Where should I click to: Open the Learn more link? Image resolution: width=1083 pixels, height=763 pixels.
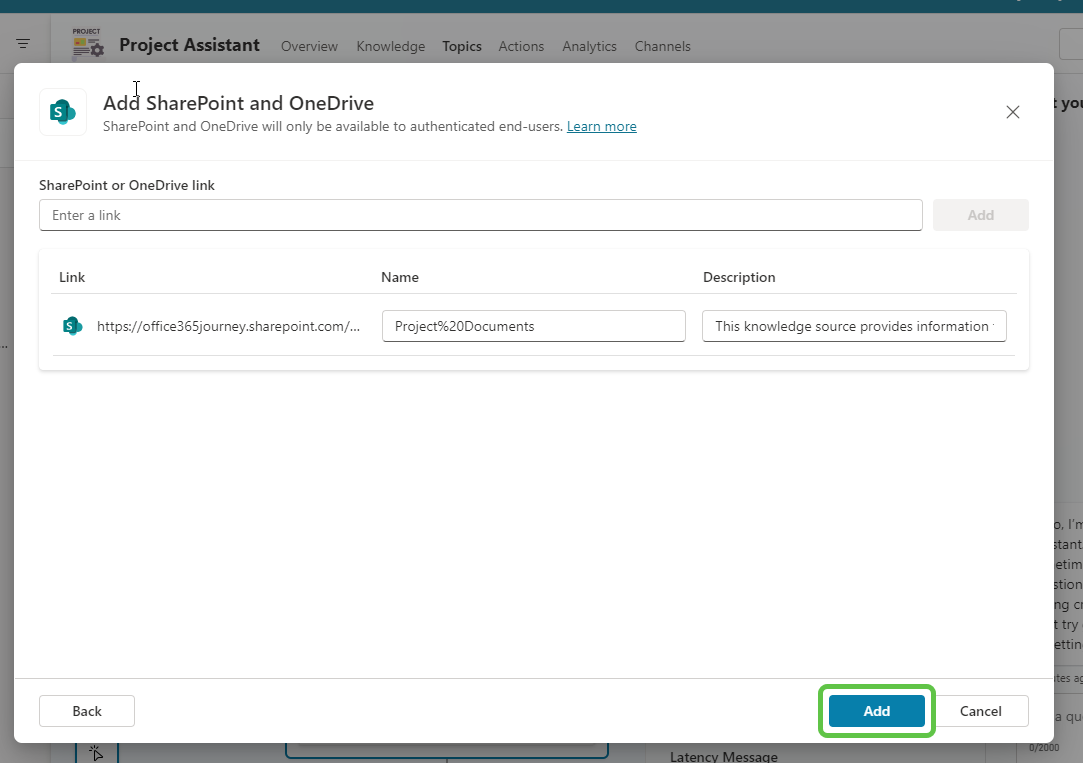[601, 126]
